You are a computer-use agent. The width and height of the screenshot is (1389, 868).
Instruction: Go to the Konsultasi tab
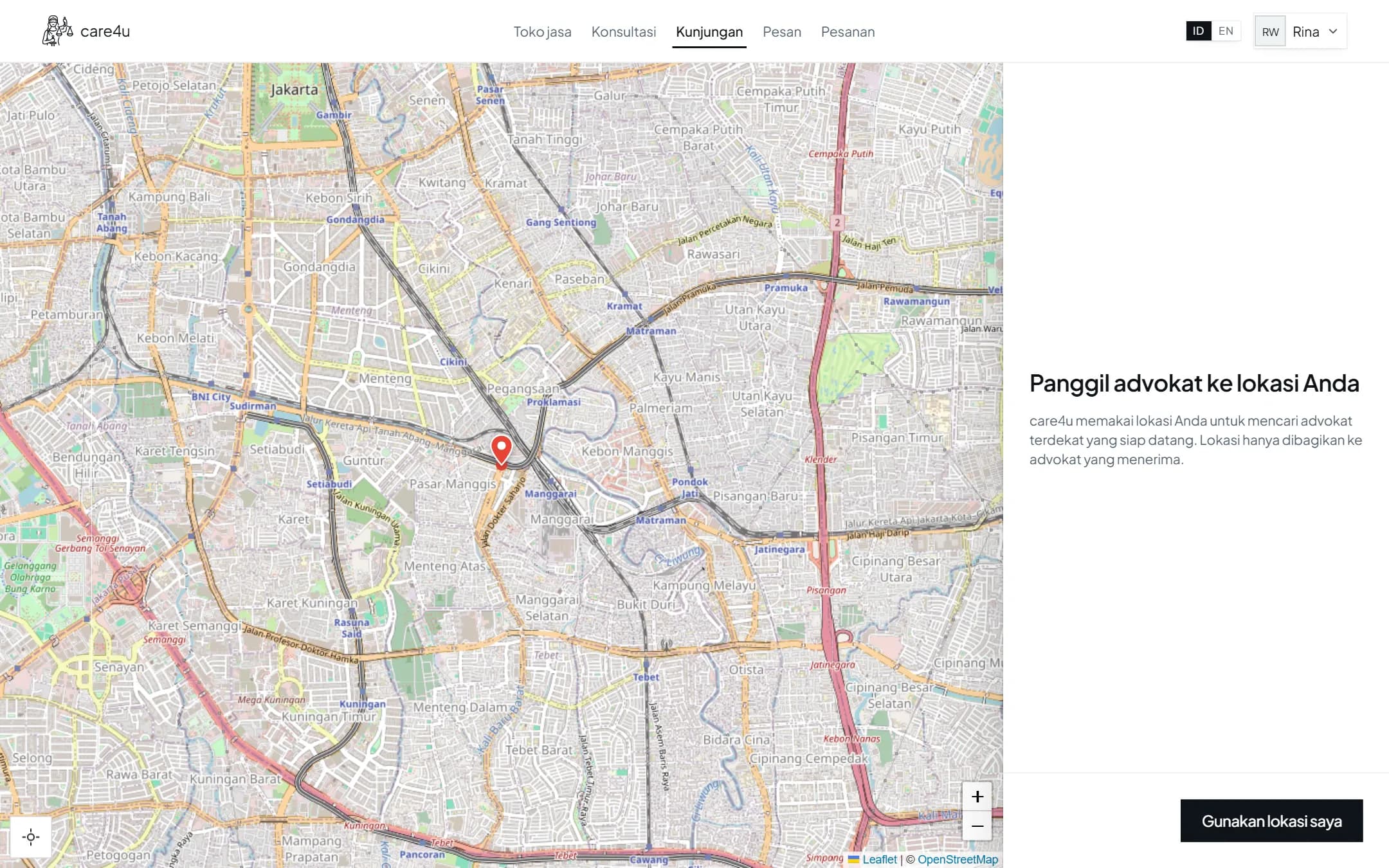623,32
